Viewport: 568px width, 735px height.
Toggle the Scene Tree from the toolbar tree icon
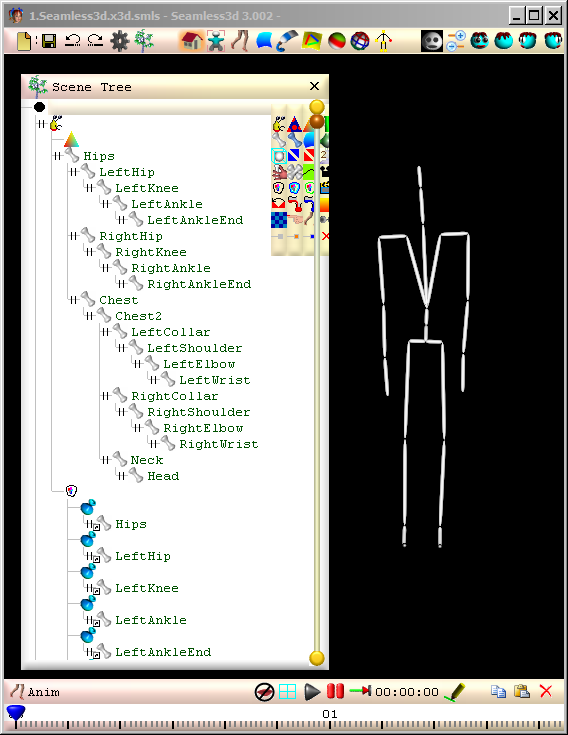click(x=144, y=41)
